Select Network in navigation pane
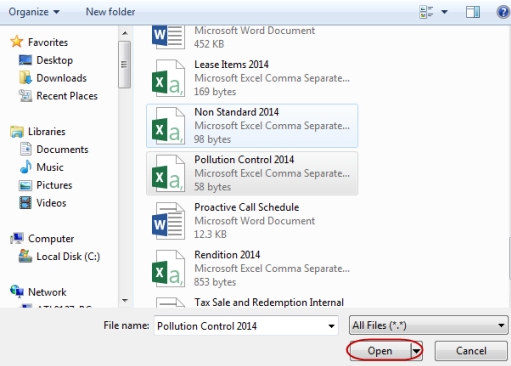The height and width of the screenshot is (366, 511). coord(47,292)
